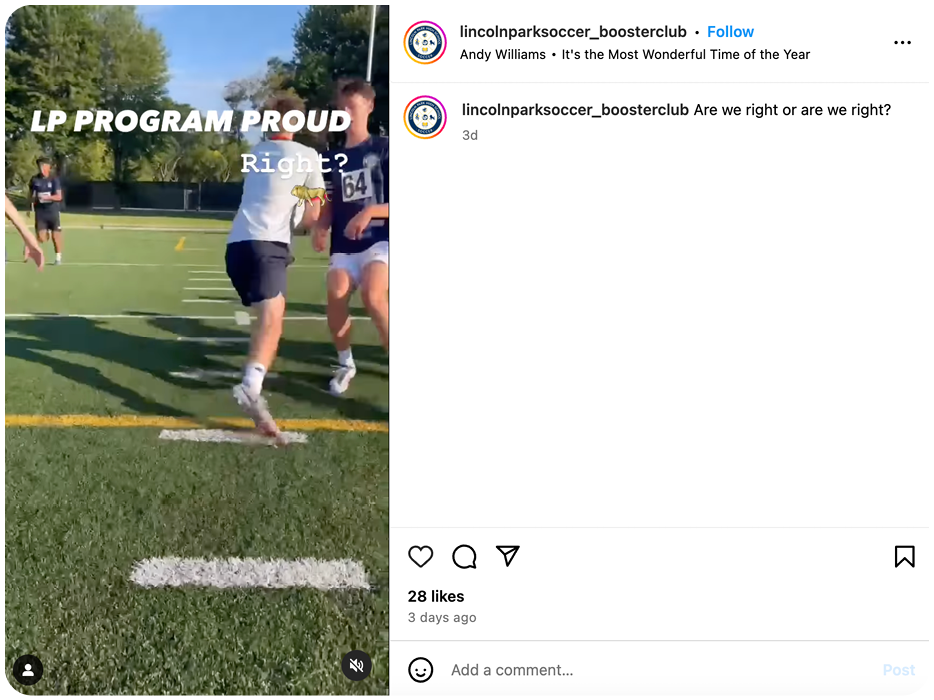
Task: Show tagged people via the person icon
Action: click(28, 670)
